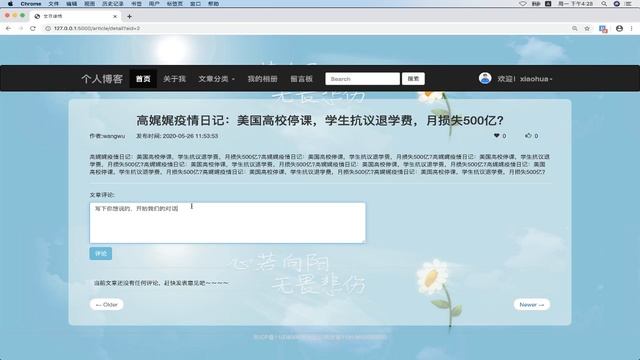Select the browser tab title
Image resolution: width=640 pixels, height=360 pixels.
click(53, 16)
